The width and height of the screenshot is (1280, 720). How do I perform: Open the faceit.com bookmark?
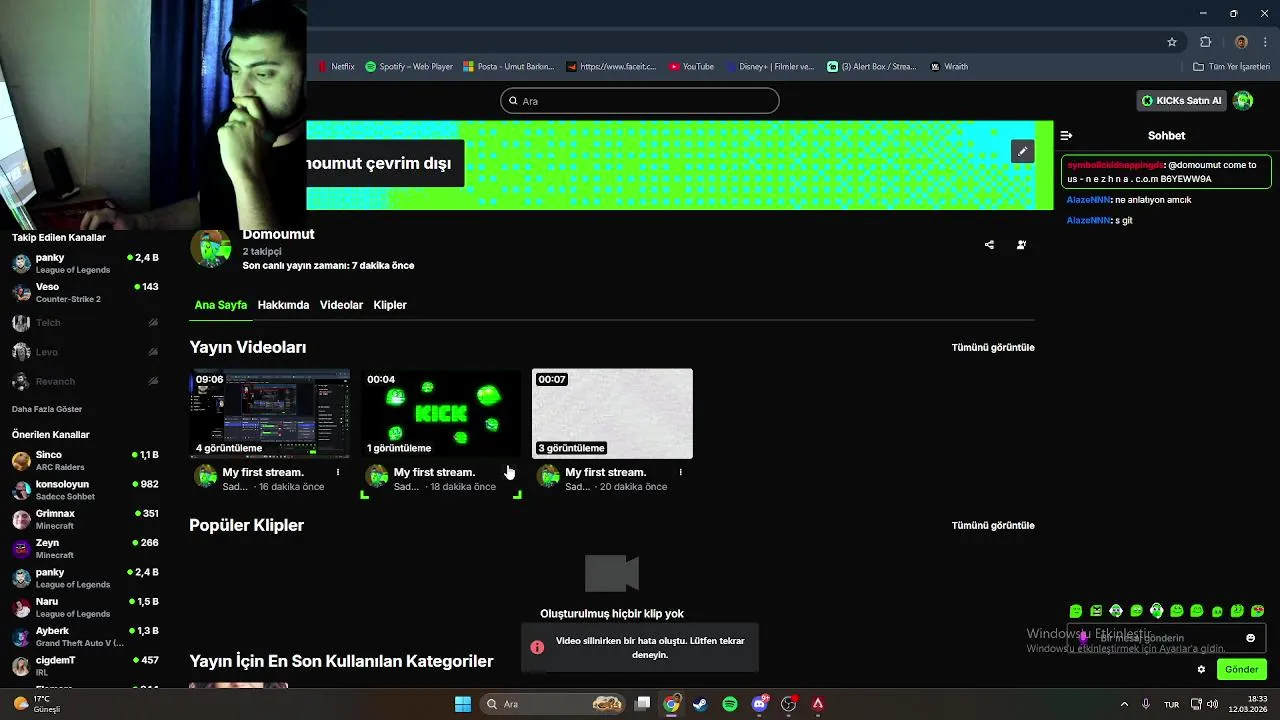point(611,67)
